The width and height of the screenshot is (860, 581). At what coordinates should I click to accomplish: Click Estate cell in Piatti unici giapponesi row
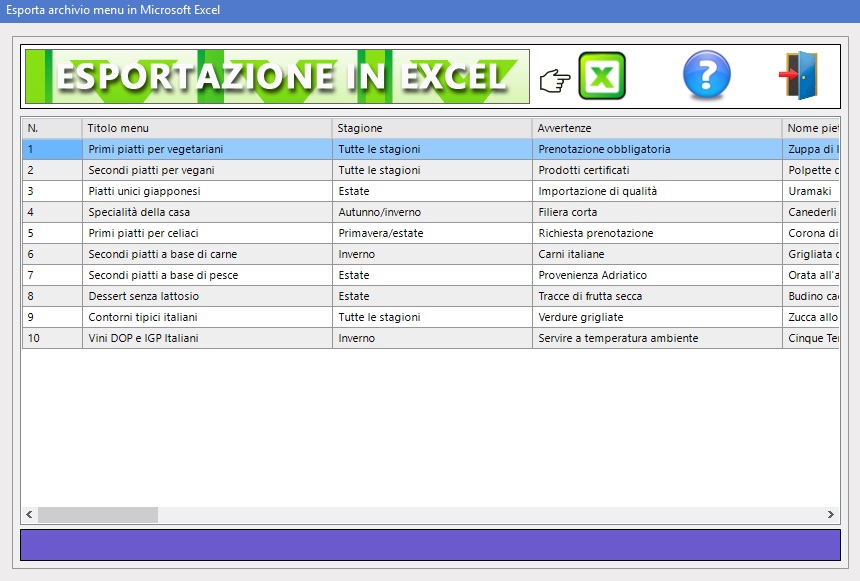click(432, 191)
